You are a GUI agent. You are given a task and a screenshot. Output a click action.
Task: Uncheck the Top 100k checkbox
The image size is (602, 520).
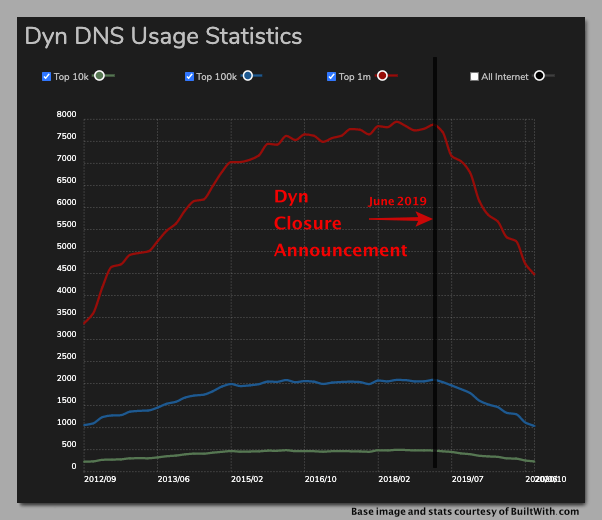(189, 76)
